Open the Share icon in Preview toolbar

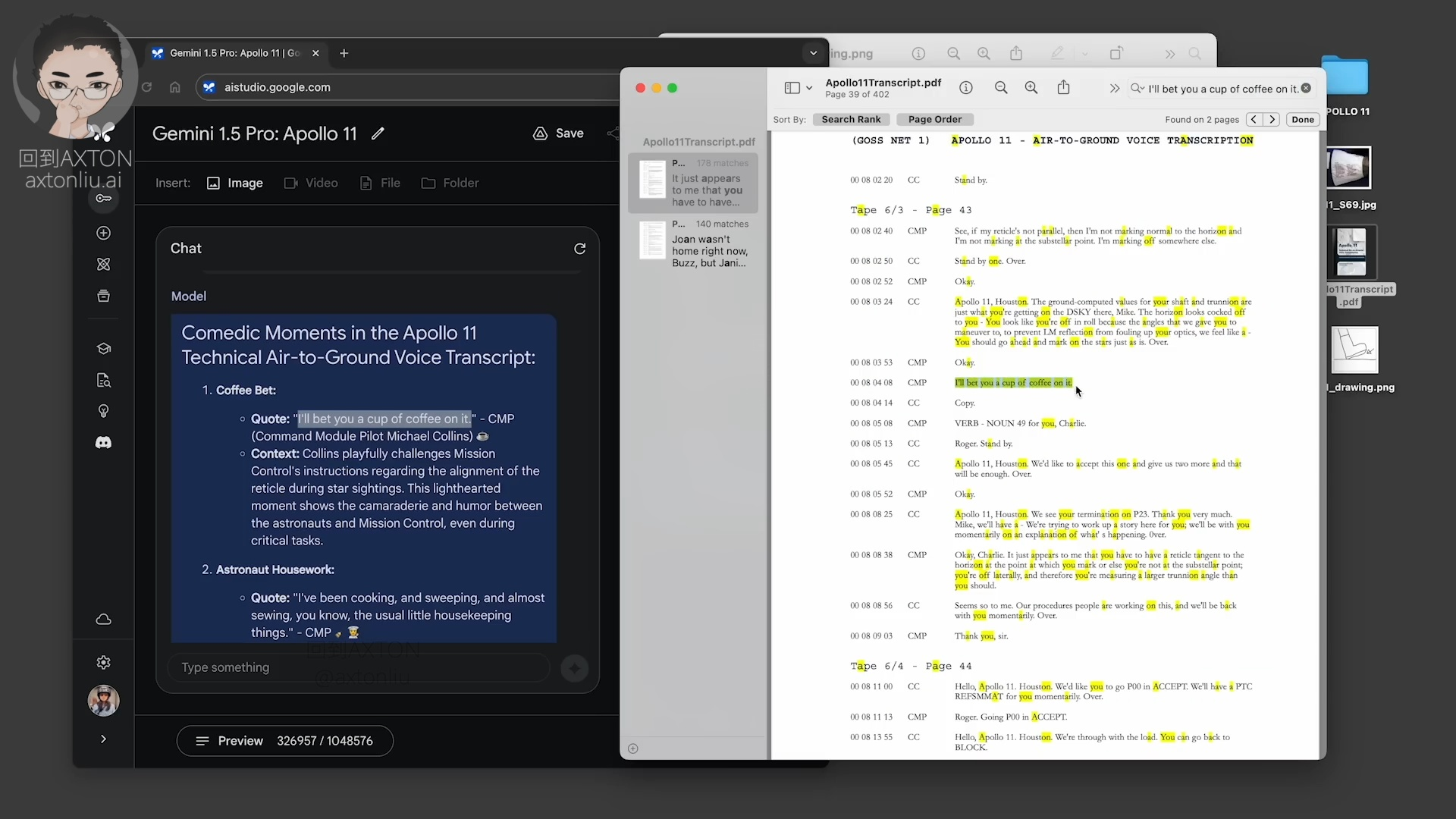click(x=1064, y=88)
